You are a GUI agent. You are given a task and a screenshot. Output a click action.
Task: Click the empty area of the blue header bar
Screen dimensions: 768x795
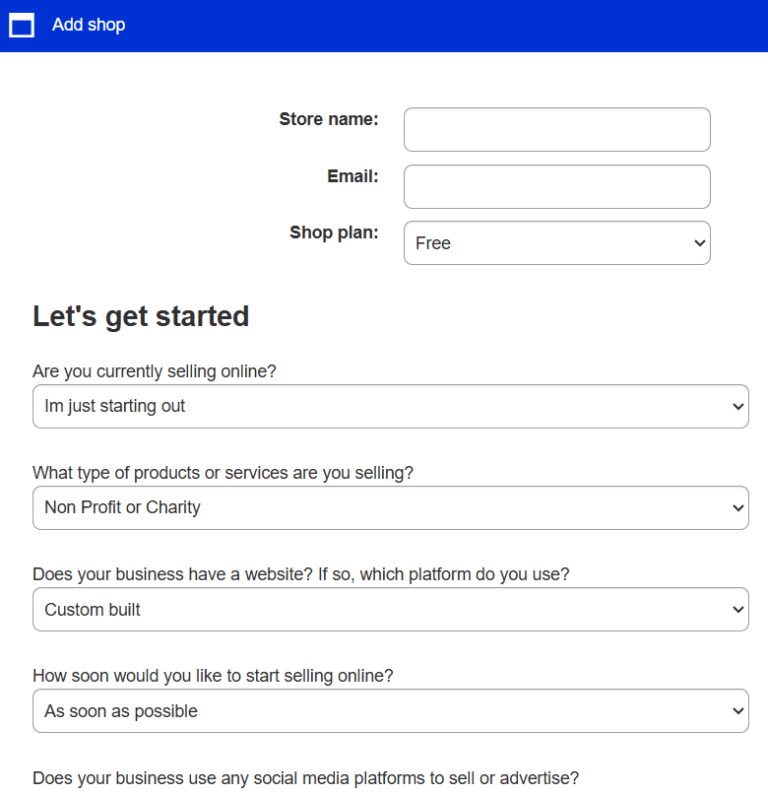[x=450, y=25]
